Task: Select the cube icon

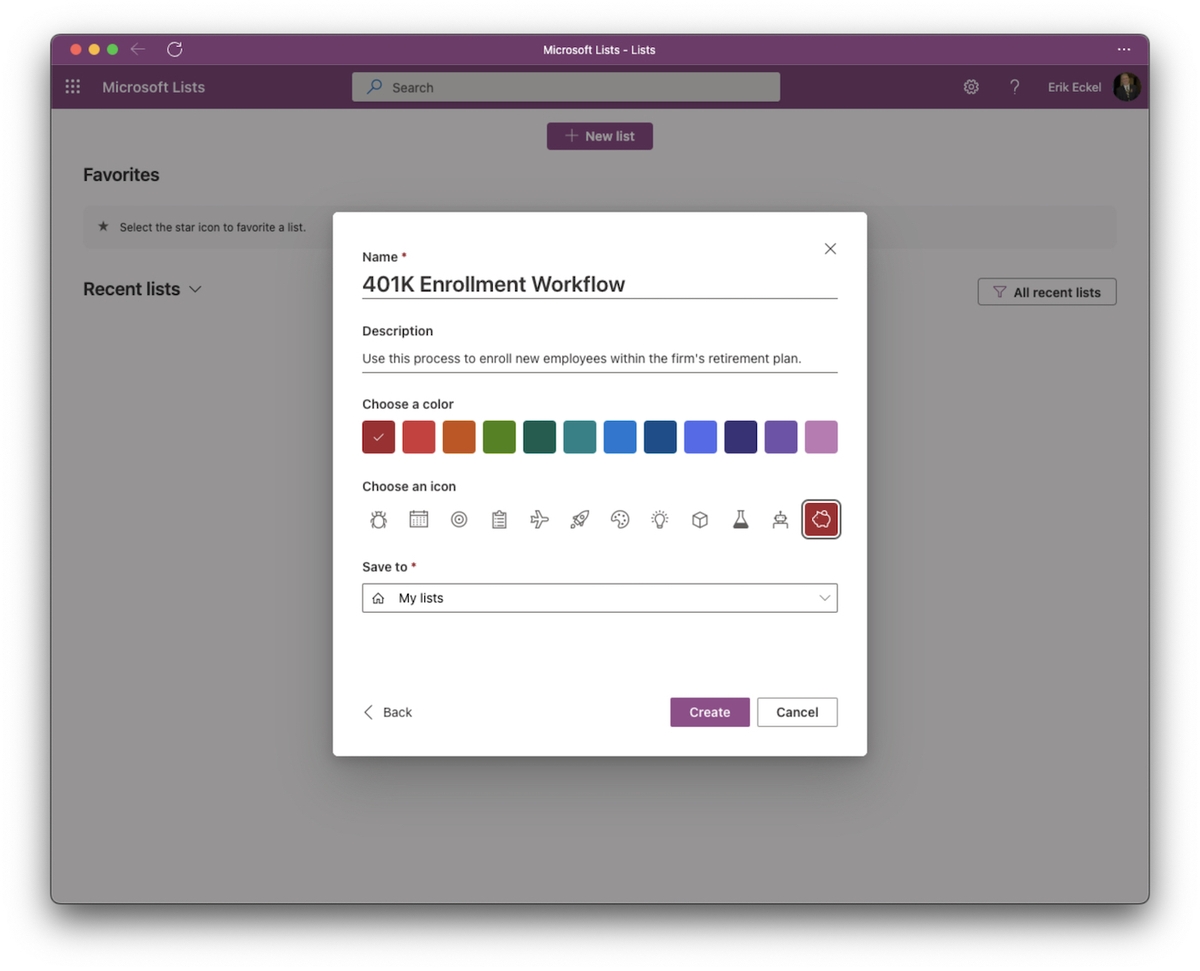Action: click(x=699, y=519)
